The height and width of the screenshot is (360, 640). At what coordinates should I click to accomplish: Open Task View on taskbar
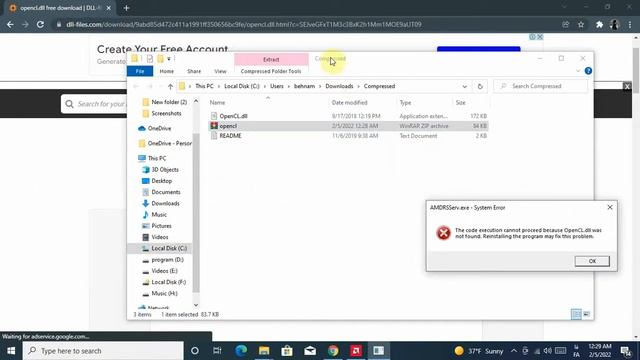217,351
